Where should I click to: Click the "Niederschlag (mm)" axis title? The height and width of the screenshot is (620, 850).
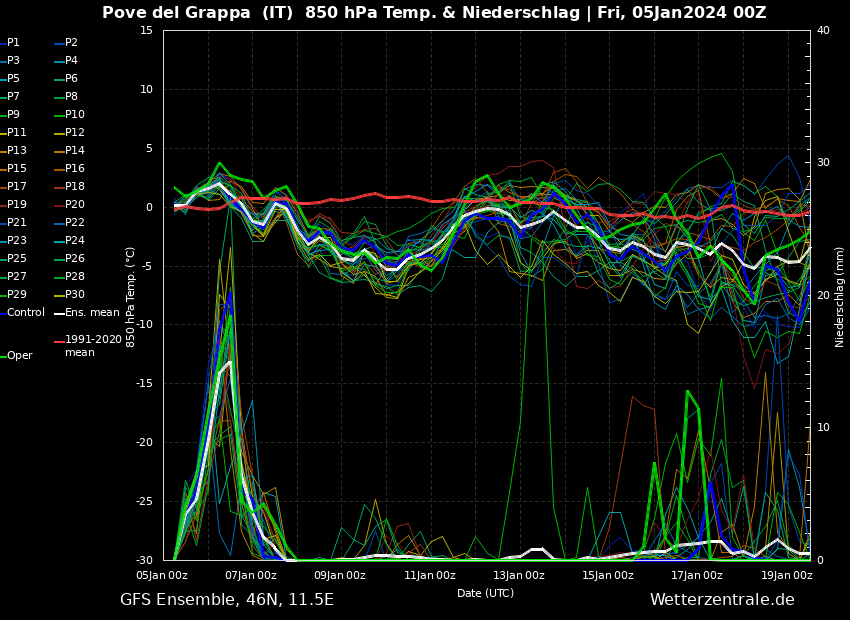[x=839, y=297]
